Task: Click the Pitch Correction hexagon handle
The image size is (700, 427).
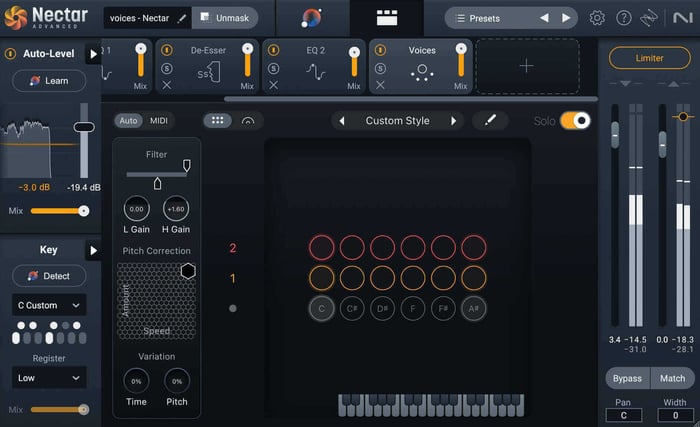Action: pos(188,271)
